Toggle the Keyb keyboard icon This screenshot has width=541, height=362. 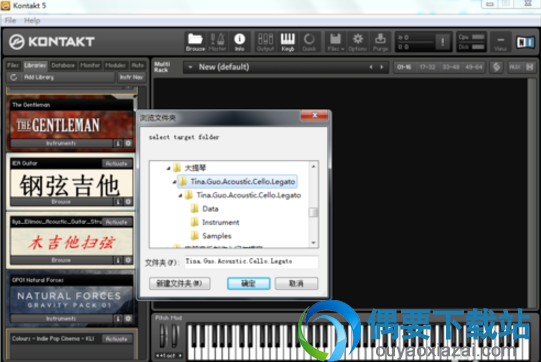(287, 42)
